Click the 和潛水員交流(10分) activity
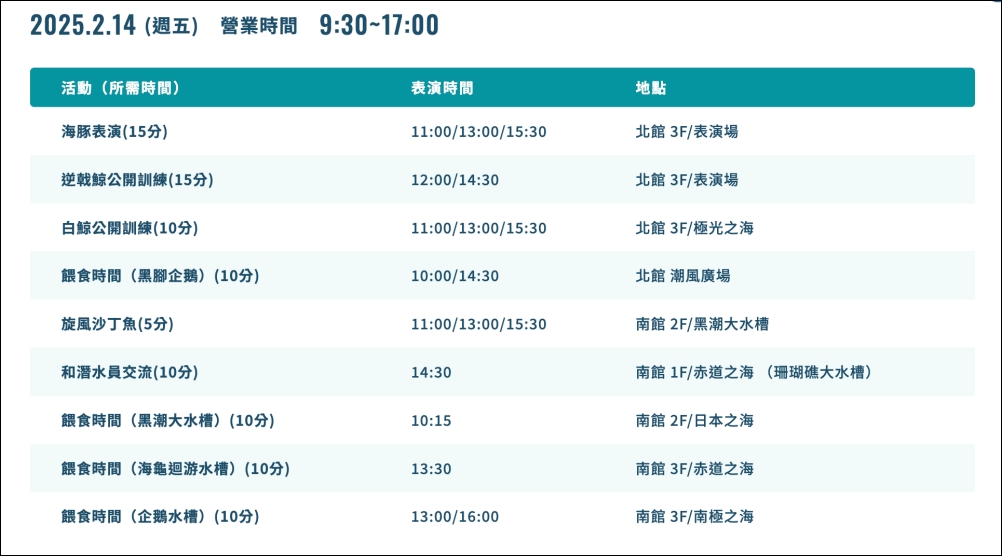This screenshot has width=1002, height=556. click(x=129, y=372)
